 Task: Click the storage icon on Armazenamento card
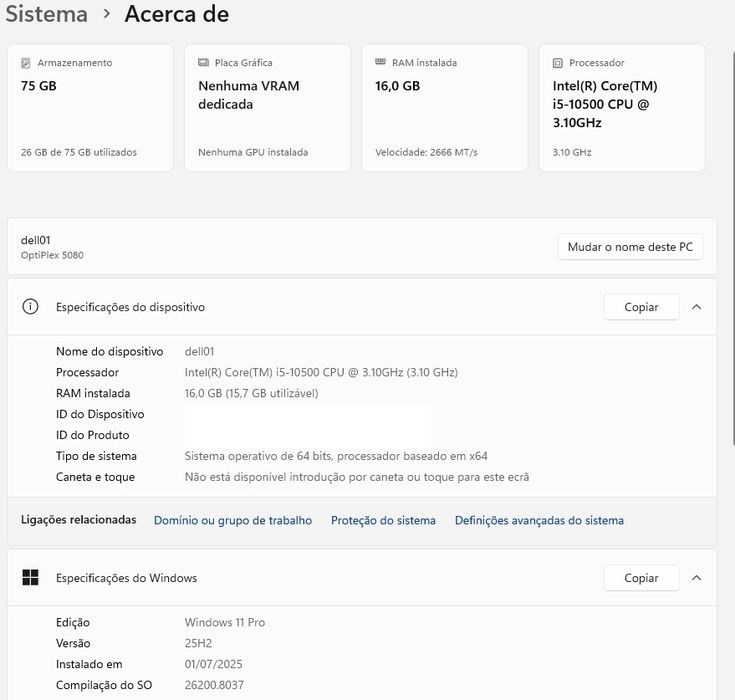click(25, 63)
